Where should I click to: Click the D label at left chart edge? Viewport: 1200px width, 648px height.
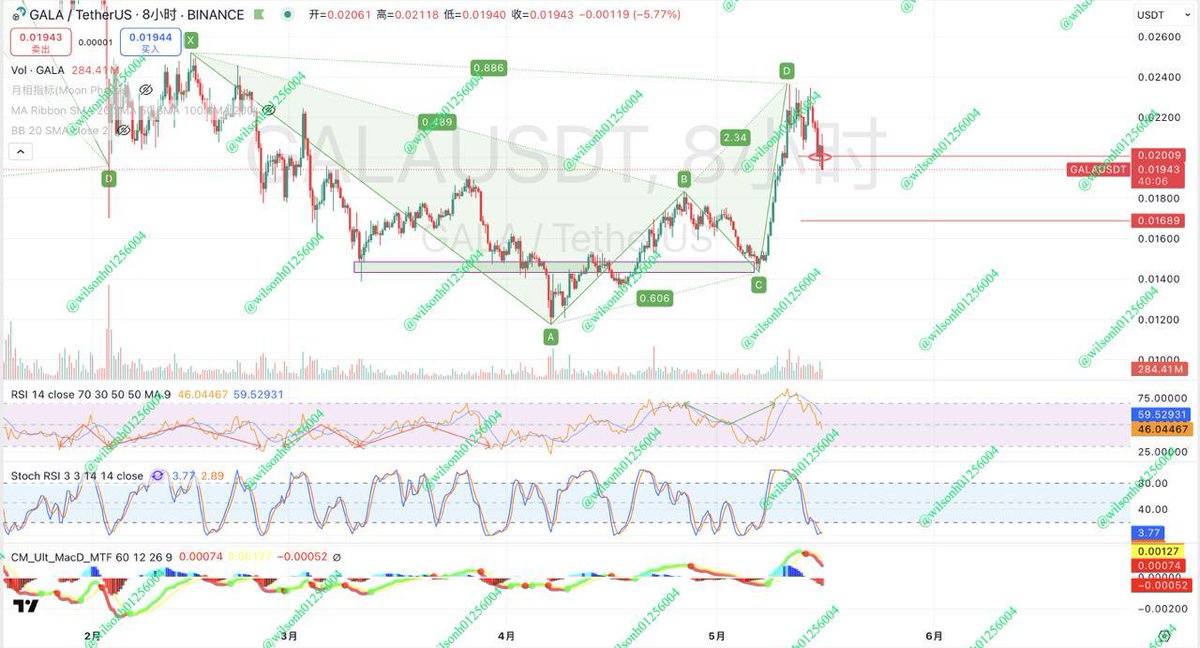coord(108,179)
